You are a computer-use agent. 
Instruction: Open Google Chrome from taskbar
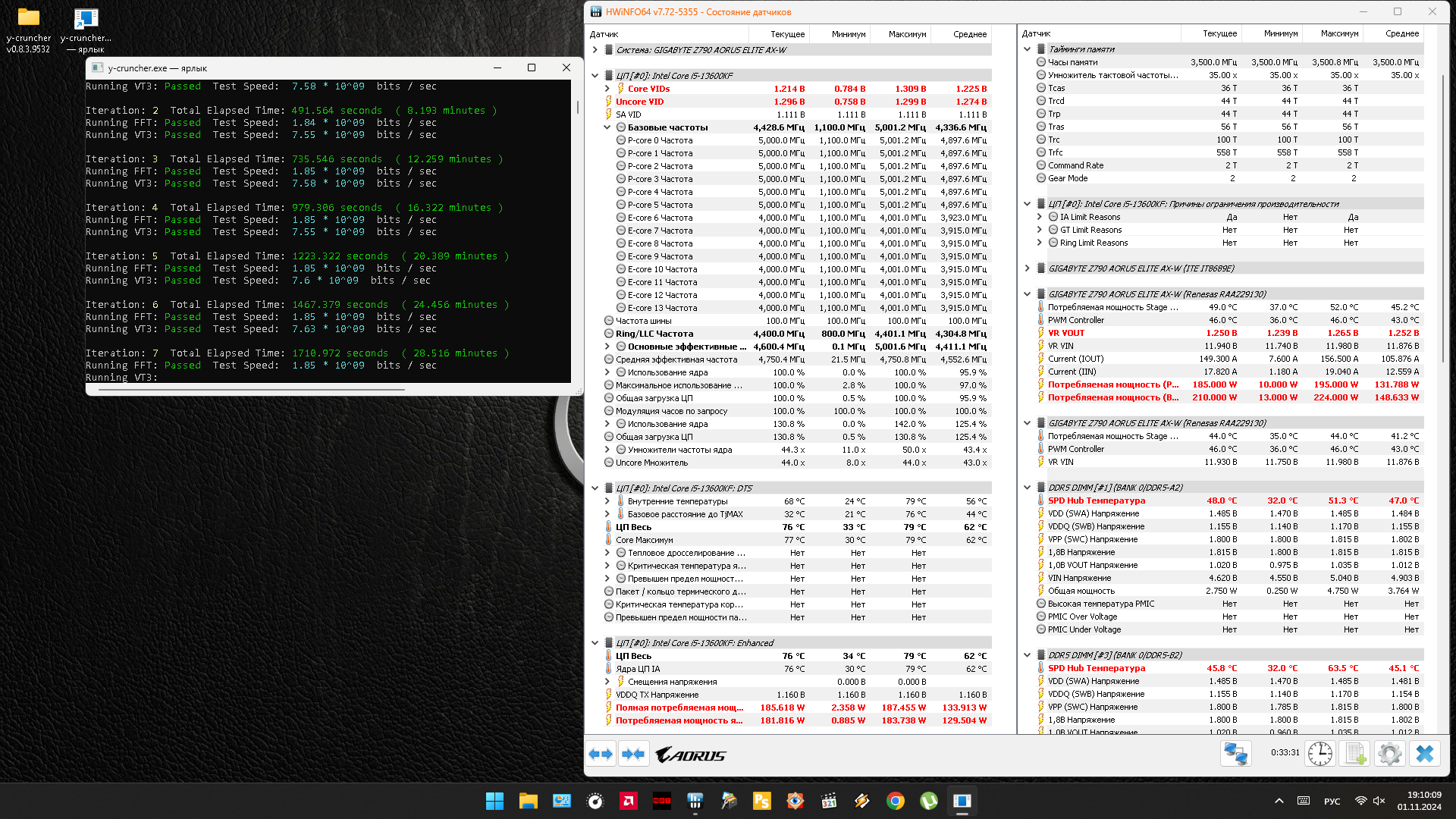pyautogui.click(x=896, y=802)
